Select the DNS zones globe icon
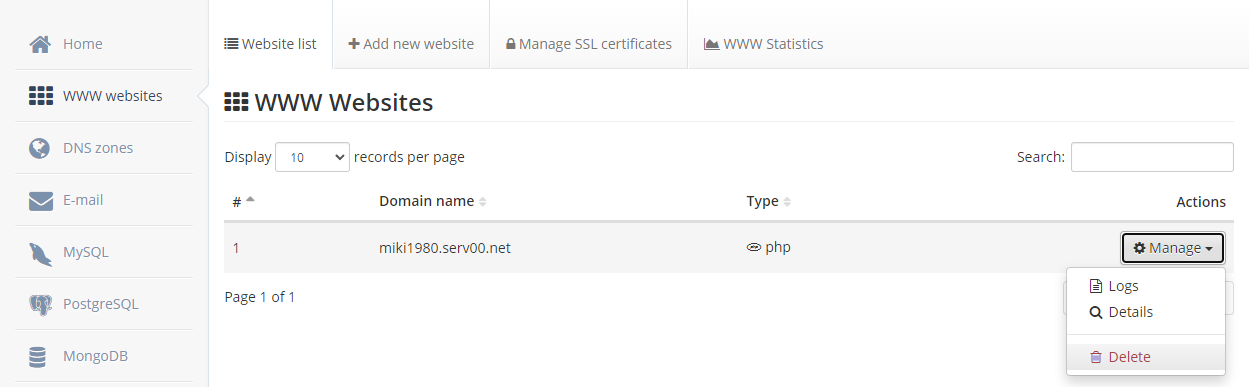The width and height of the screenshot is (1249, 387). click(x=40, y=148)
